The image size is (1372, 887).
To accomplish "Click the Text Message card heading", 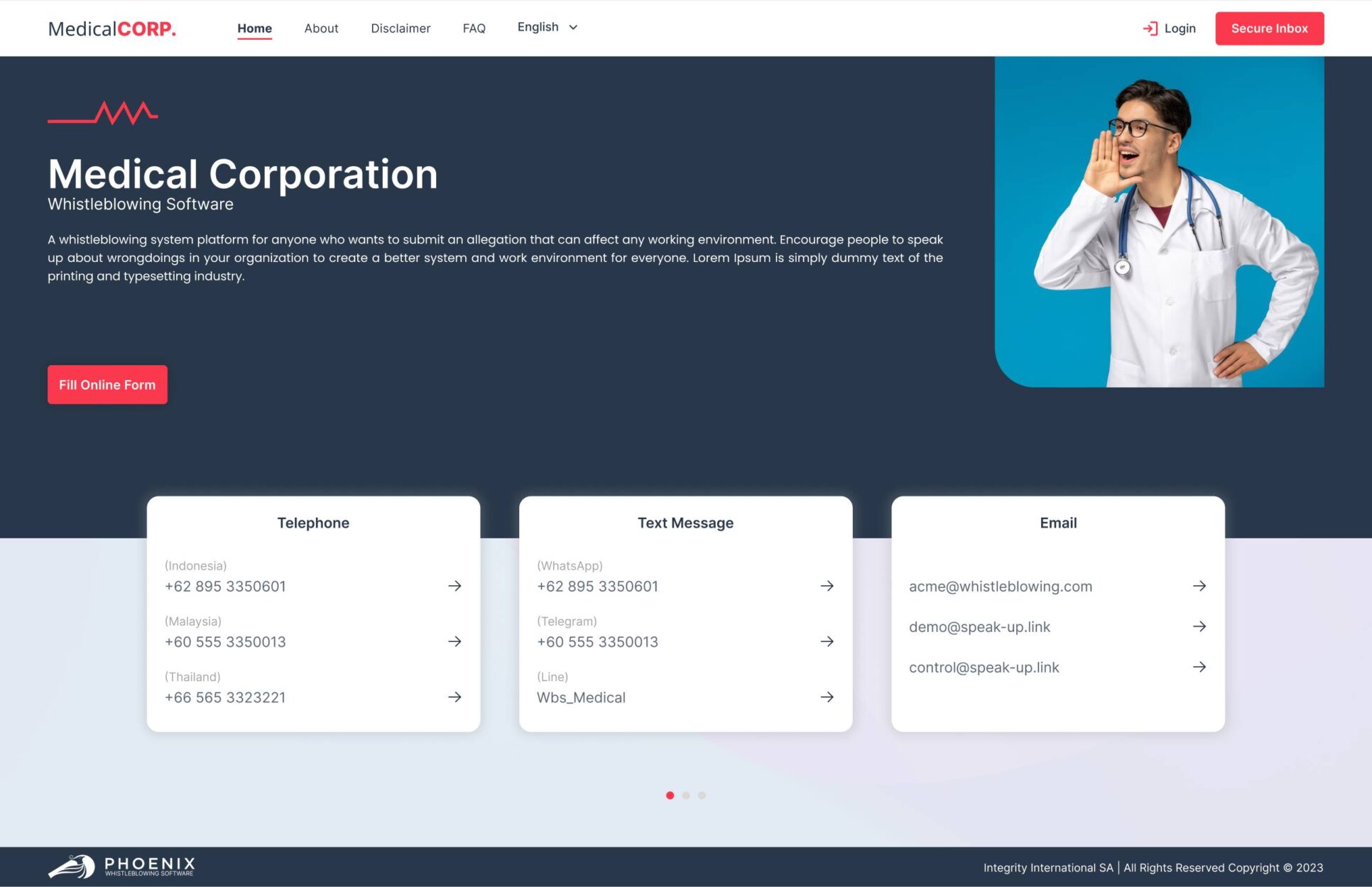I will tap(685, 523).
